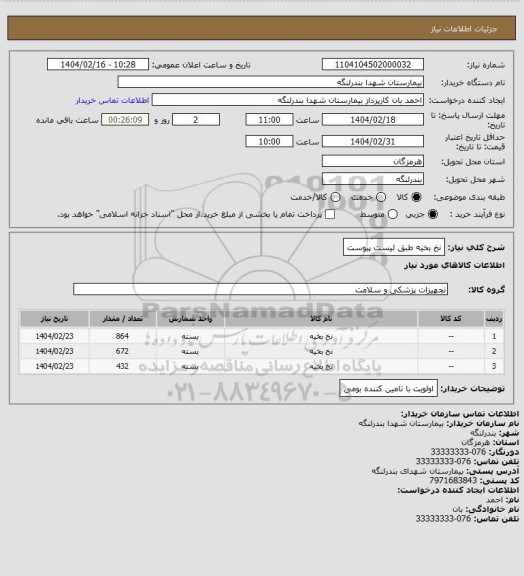Click the جزئیات اطلاعات نیاز page header
Viewport: 524px width, 576px height.
click(x=464, y=29)
